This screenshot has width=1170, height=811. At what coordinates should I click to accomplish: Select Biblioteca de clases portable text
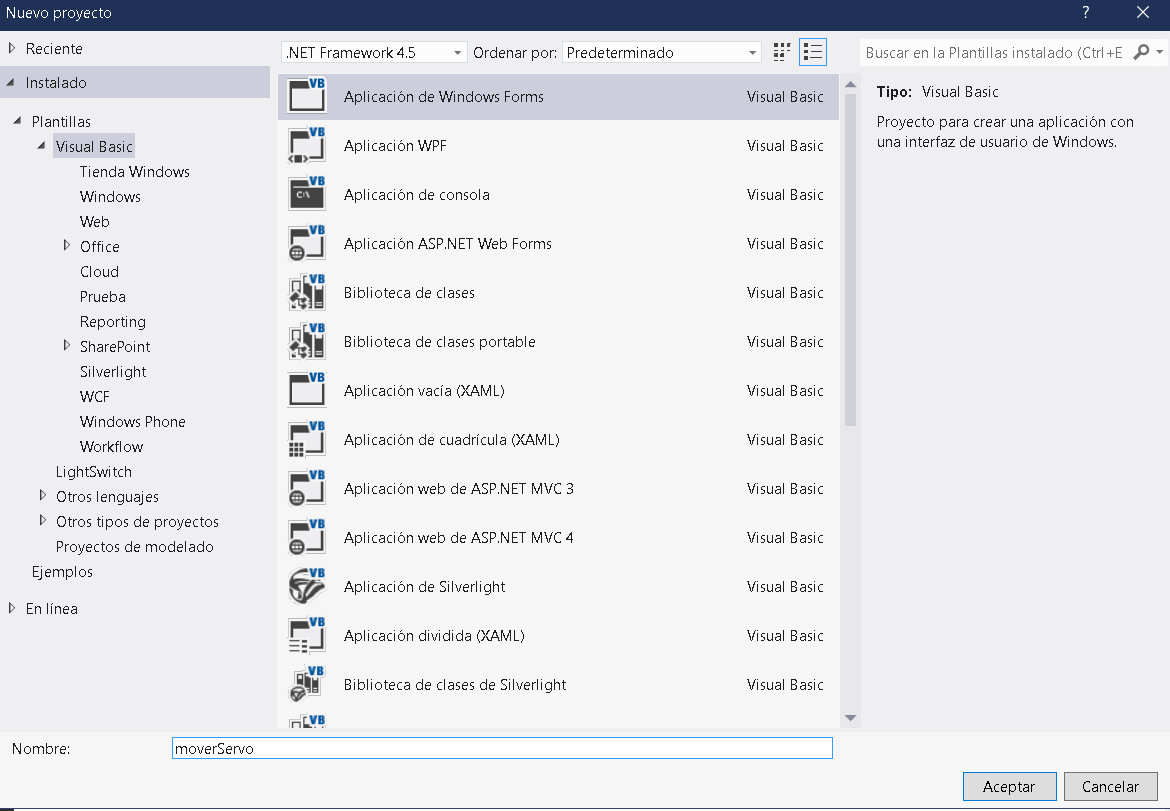(x=439, y=342)
